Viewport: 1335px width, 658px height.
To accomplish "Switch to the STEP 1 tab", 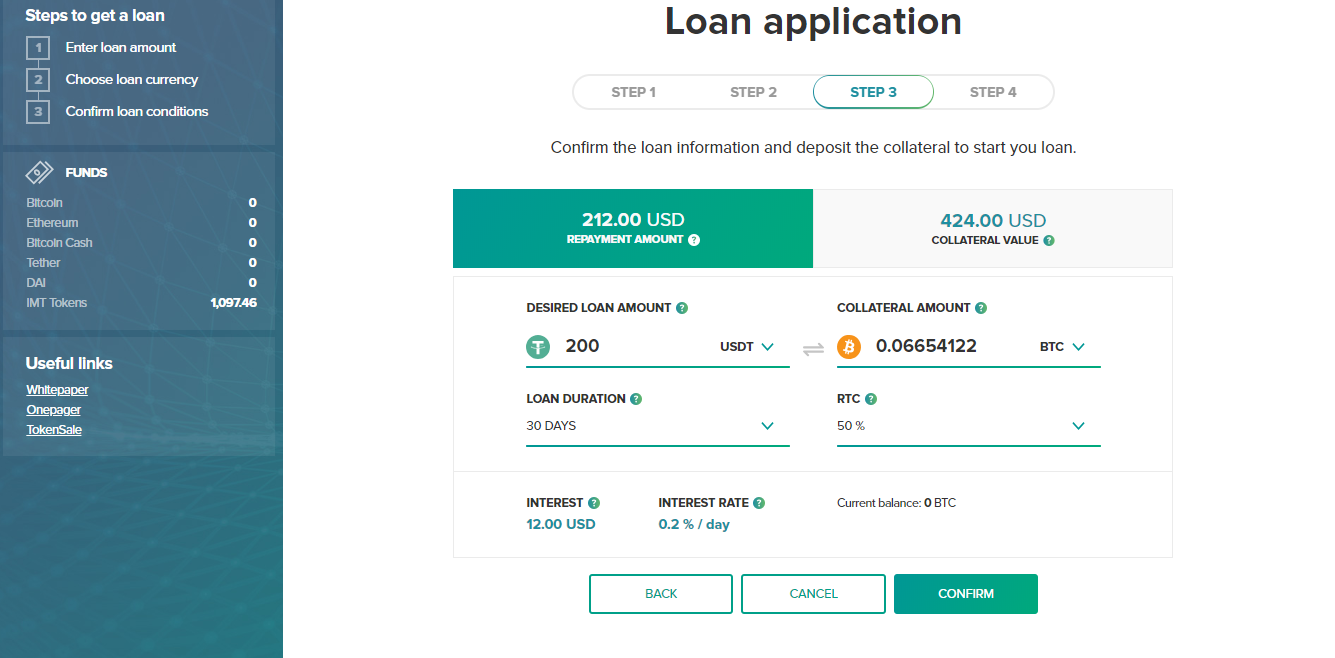I will [x=634, y=92].
